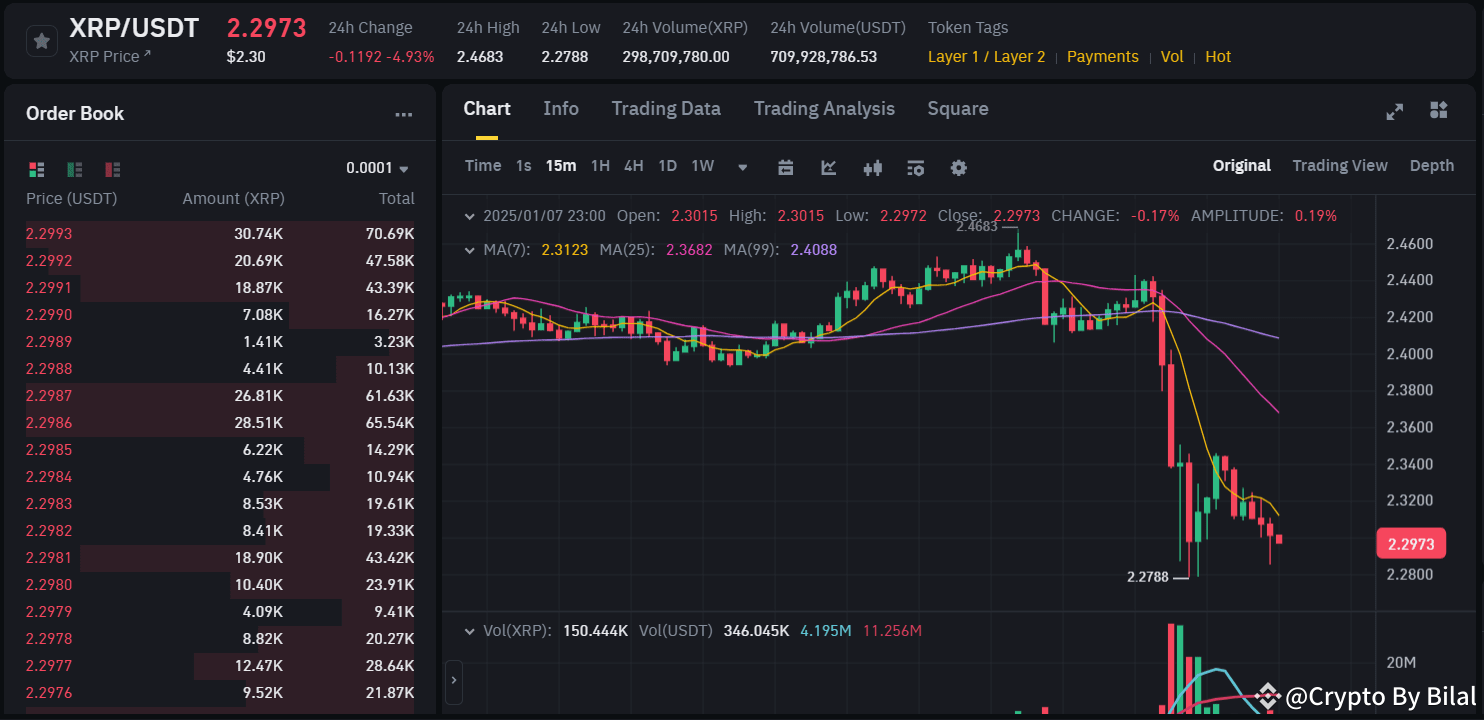Screen dimensions: 1484x720
Task: Click the 2.4683 high price marker
Action: coord(976,226)
